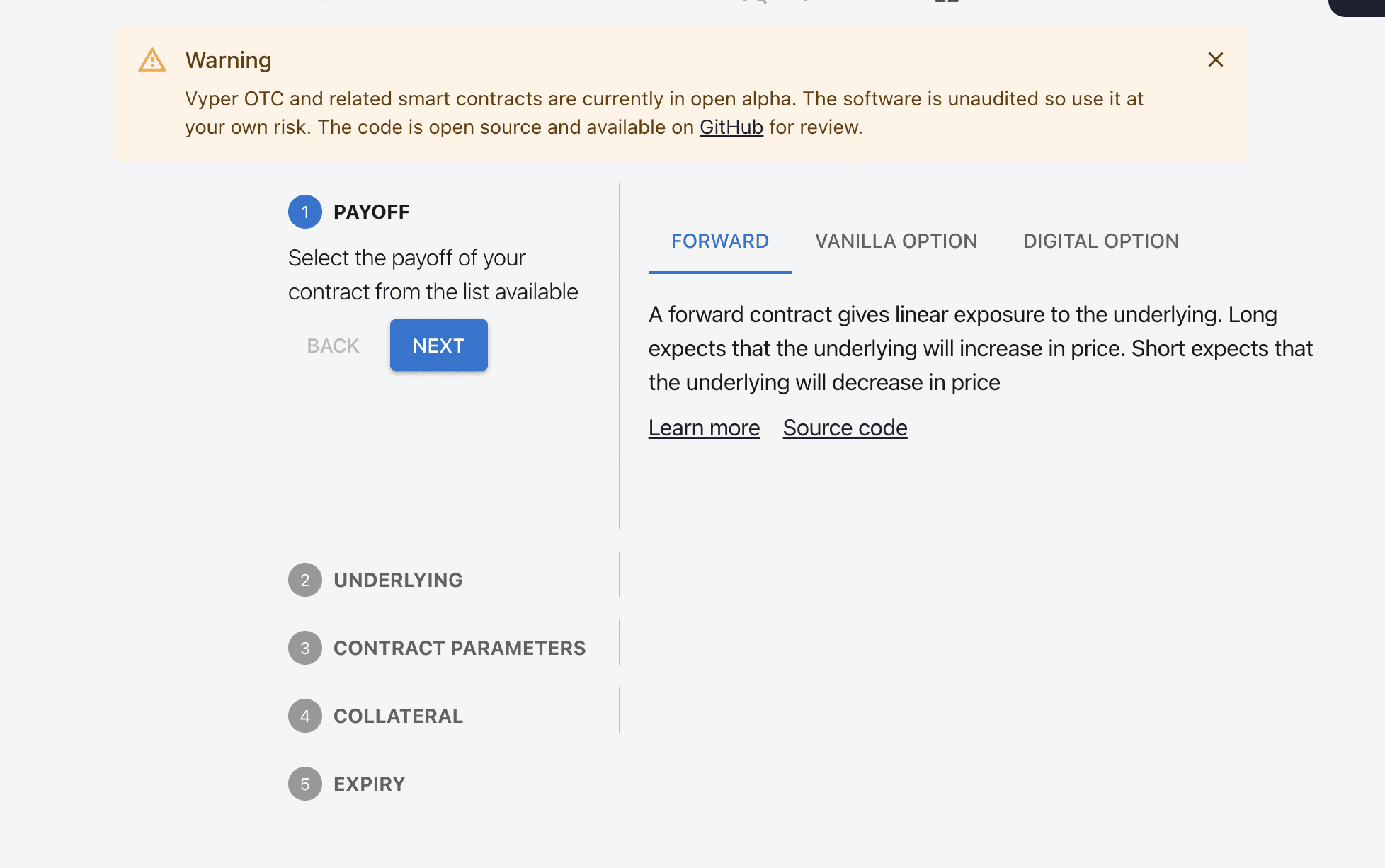
Task: Switch to the DIGITAL OPTION tab
Action: tap(1101, 241)
